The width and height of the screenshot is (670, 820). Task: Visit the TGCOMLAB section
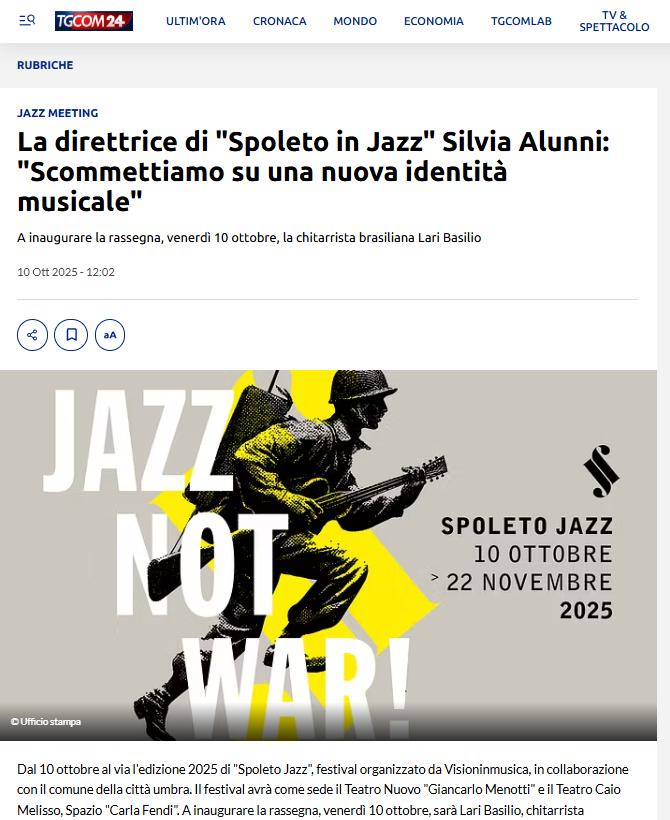click(521, 21)
